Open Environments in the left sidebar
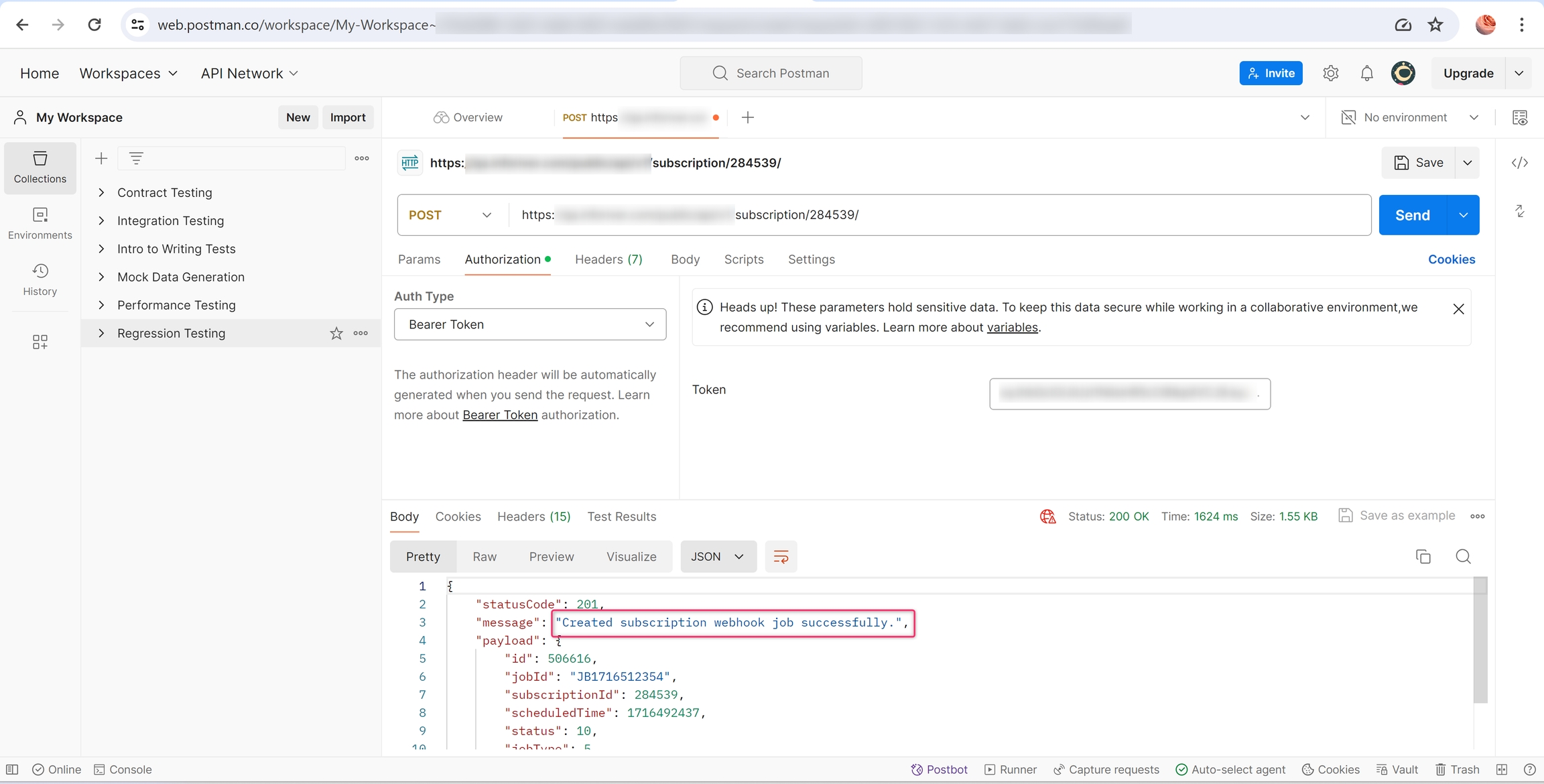The image size is (1544, 784). pyautogui.click(x=40, y=223)
